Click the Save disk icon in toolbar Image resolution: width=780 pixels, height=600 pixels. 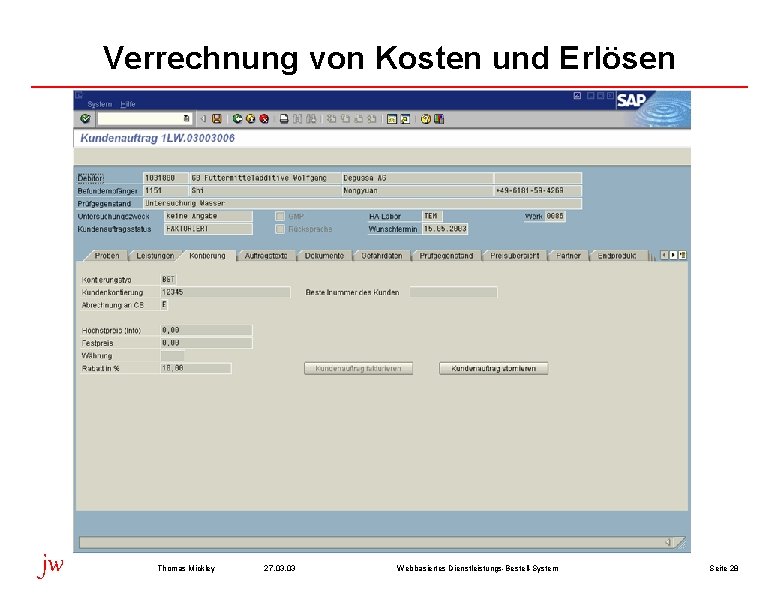pyautogui.click(x=216, y=119)
